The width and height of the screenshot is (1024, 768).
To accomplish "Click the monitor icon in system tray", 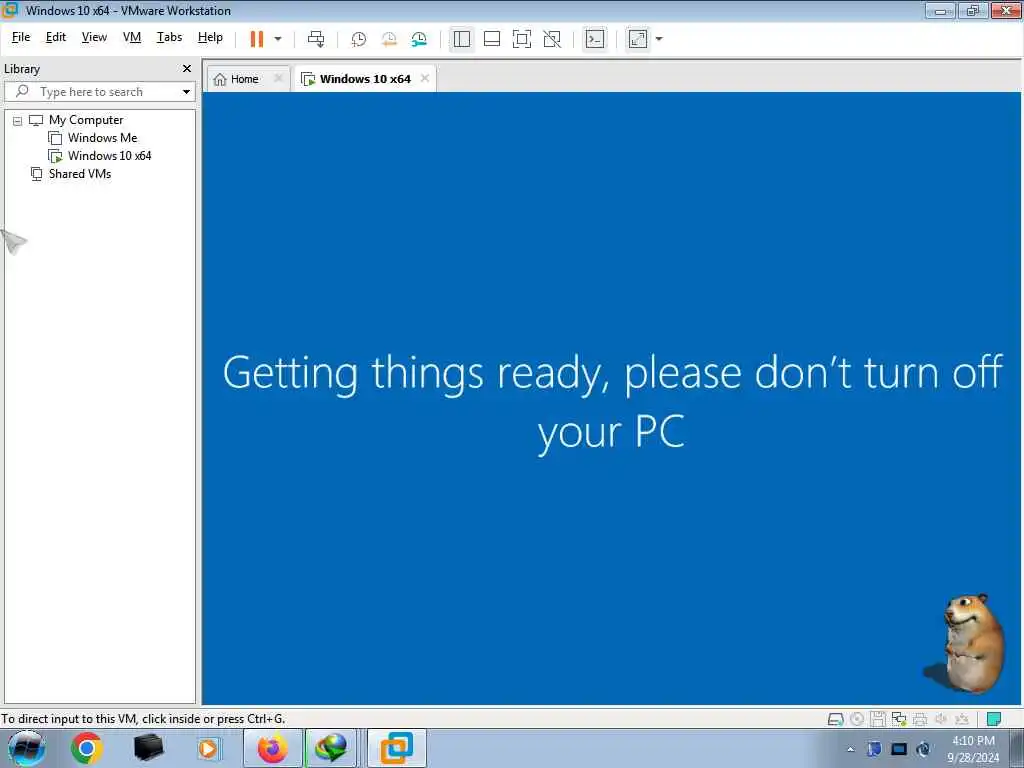I will 899,749.
